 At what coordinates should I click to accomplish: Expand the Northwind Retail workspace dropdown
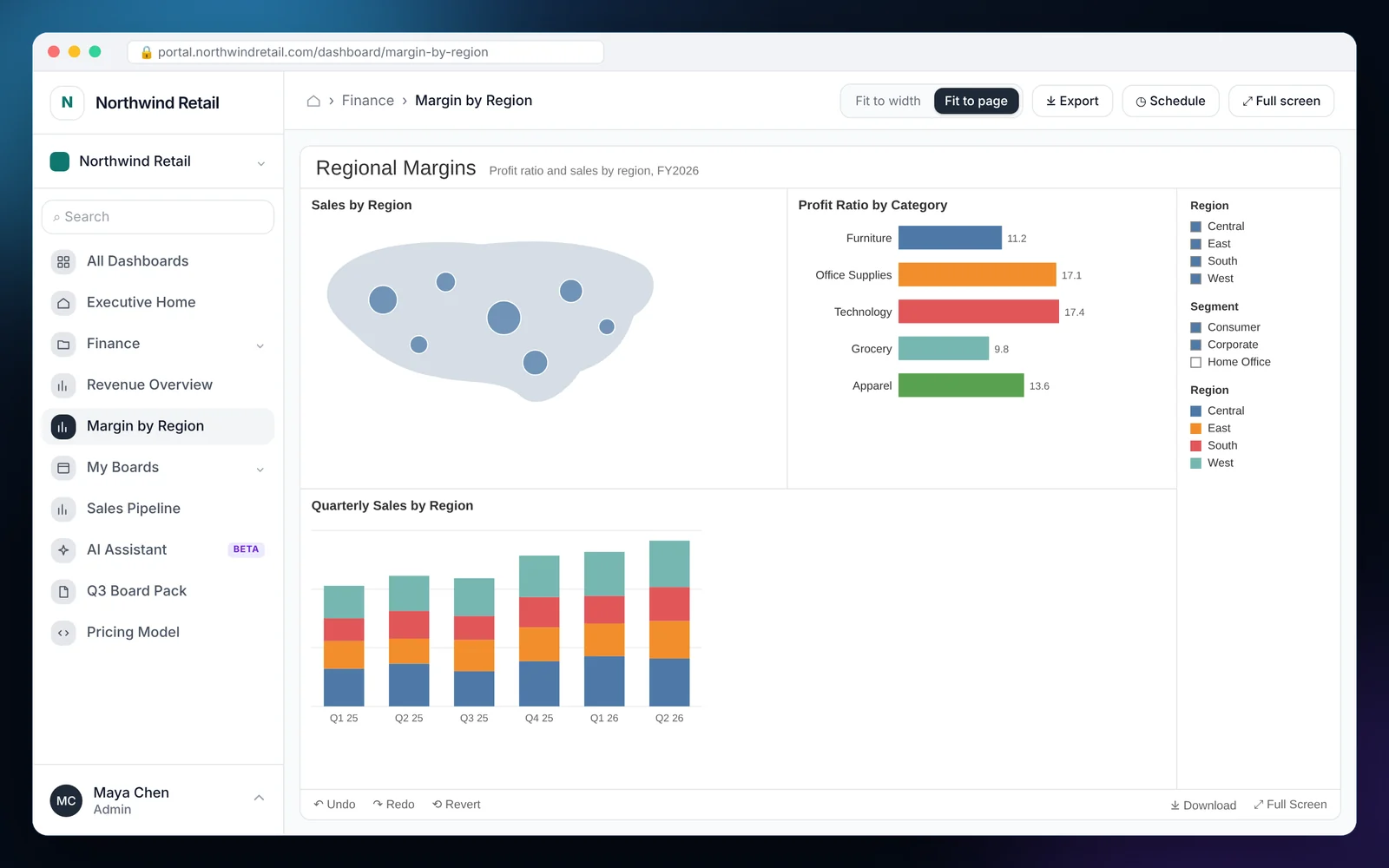[x=260, y=163]
